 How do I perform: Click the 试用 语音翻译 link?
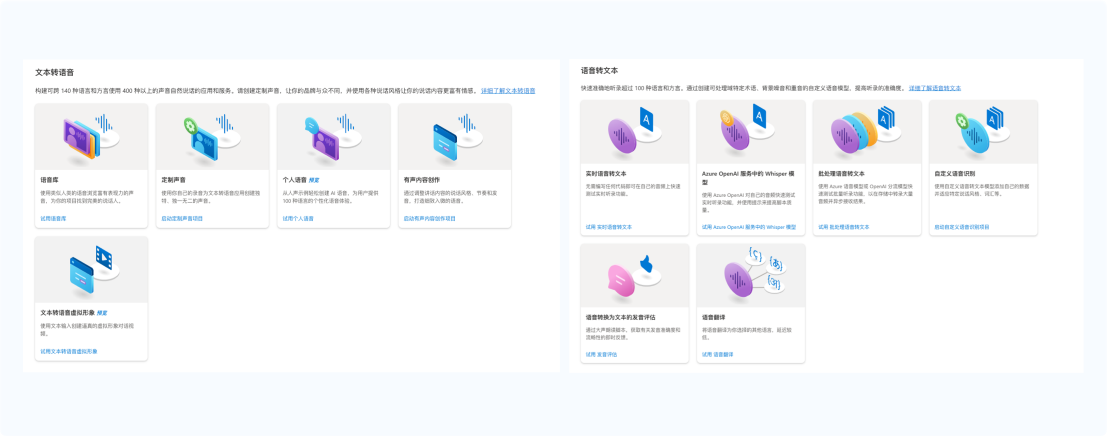(717, 354)
